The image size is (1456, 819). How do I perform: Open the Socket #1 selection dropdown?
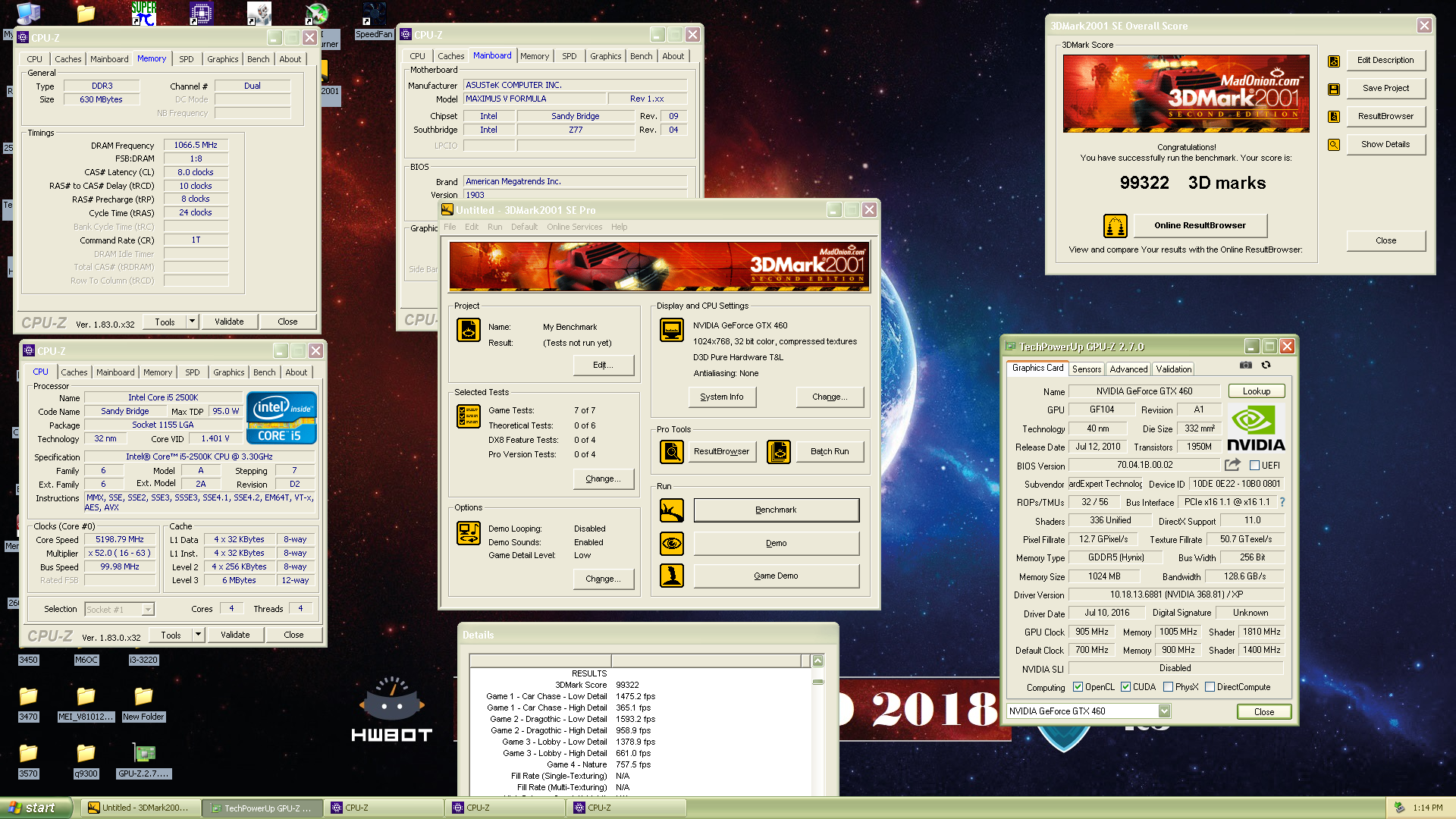click(148, 609)
